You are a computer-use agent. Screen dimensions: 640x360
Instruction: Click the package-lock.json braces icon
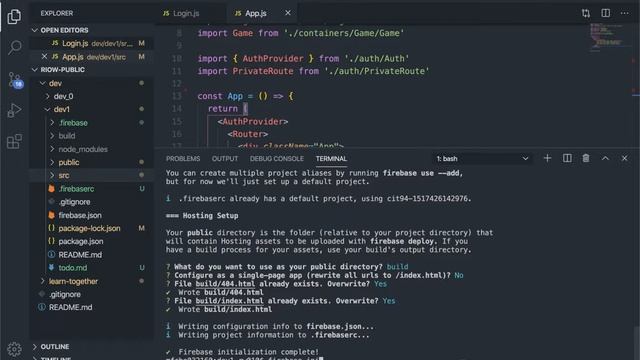pos(51,228)
